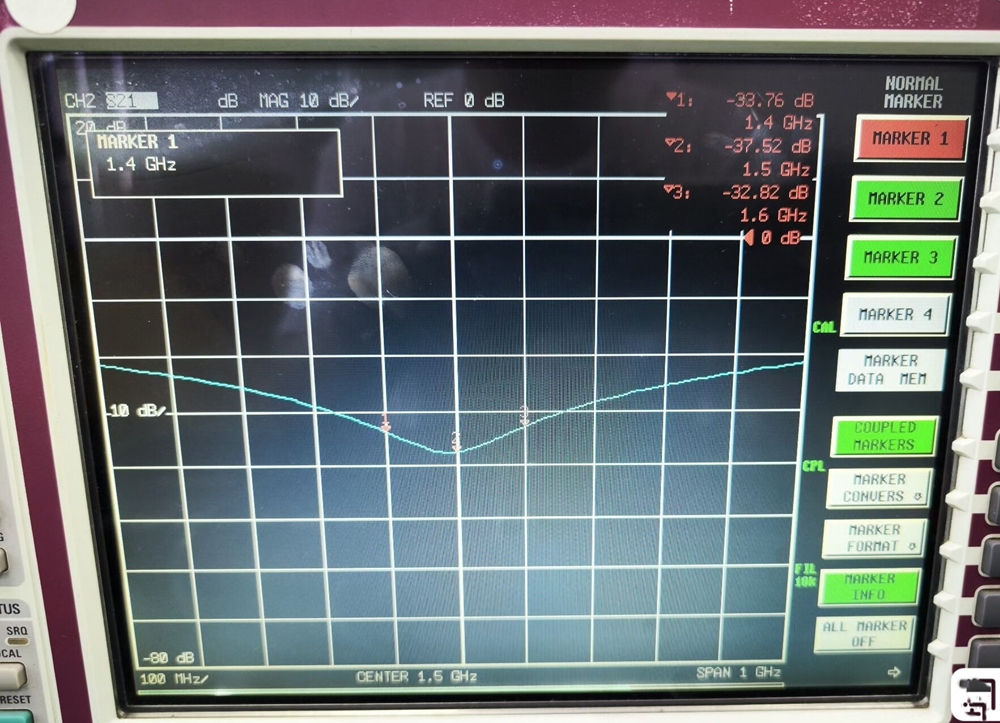Expand the MARKER FORMAT submenu

874,538
